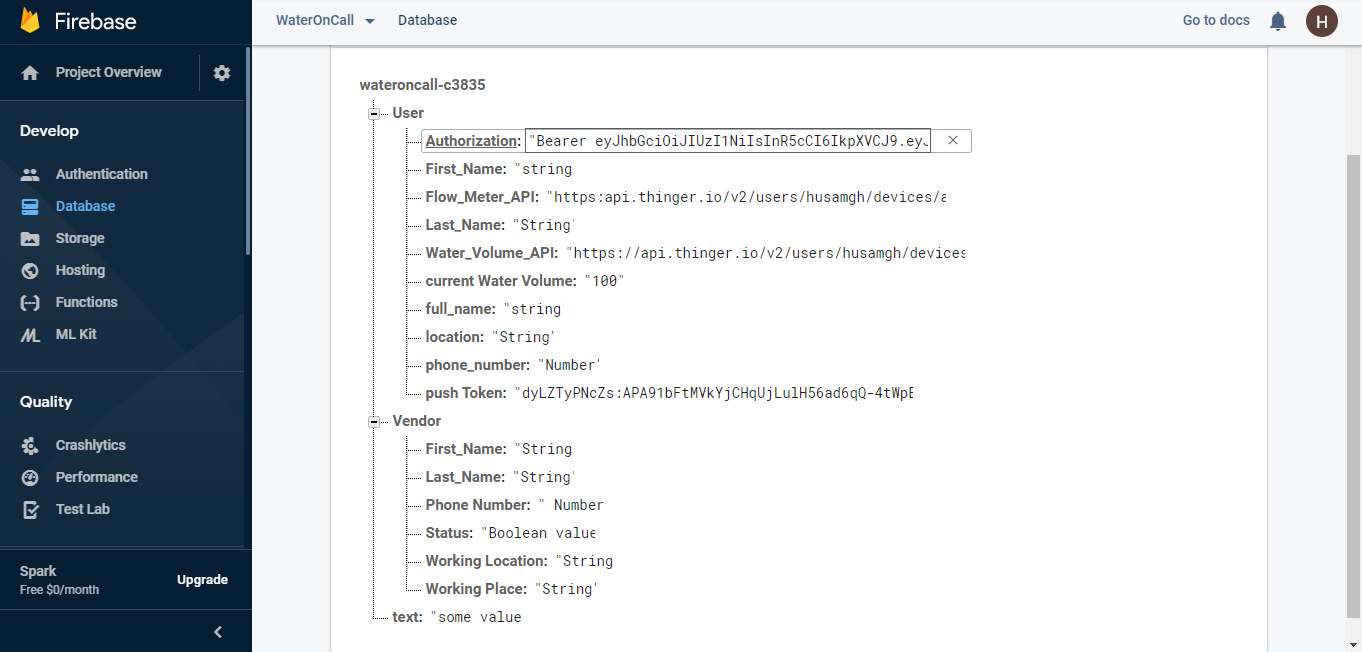1362x652 pixels.
Task: Click the main page vertical scrollbar
Action: click(x=1354, y=385)
